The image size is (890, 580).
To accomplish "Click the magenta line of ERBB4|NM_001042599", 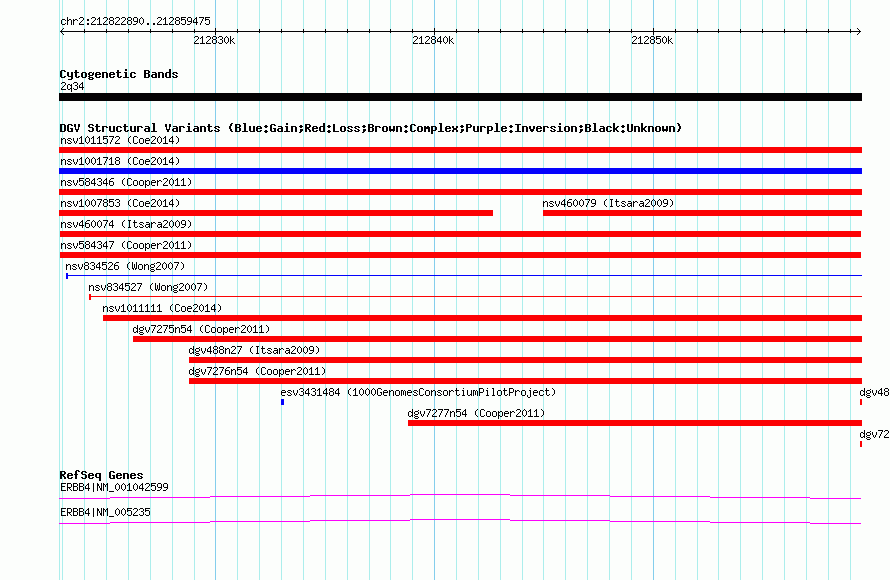I will coord(460,497).
